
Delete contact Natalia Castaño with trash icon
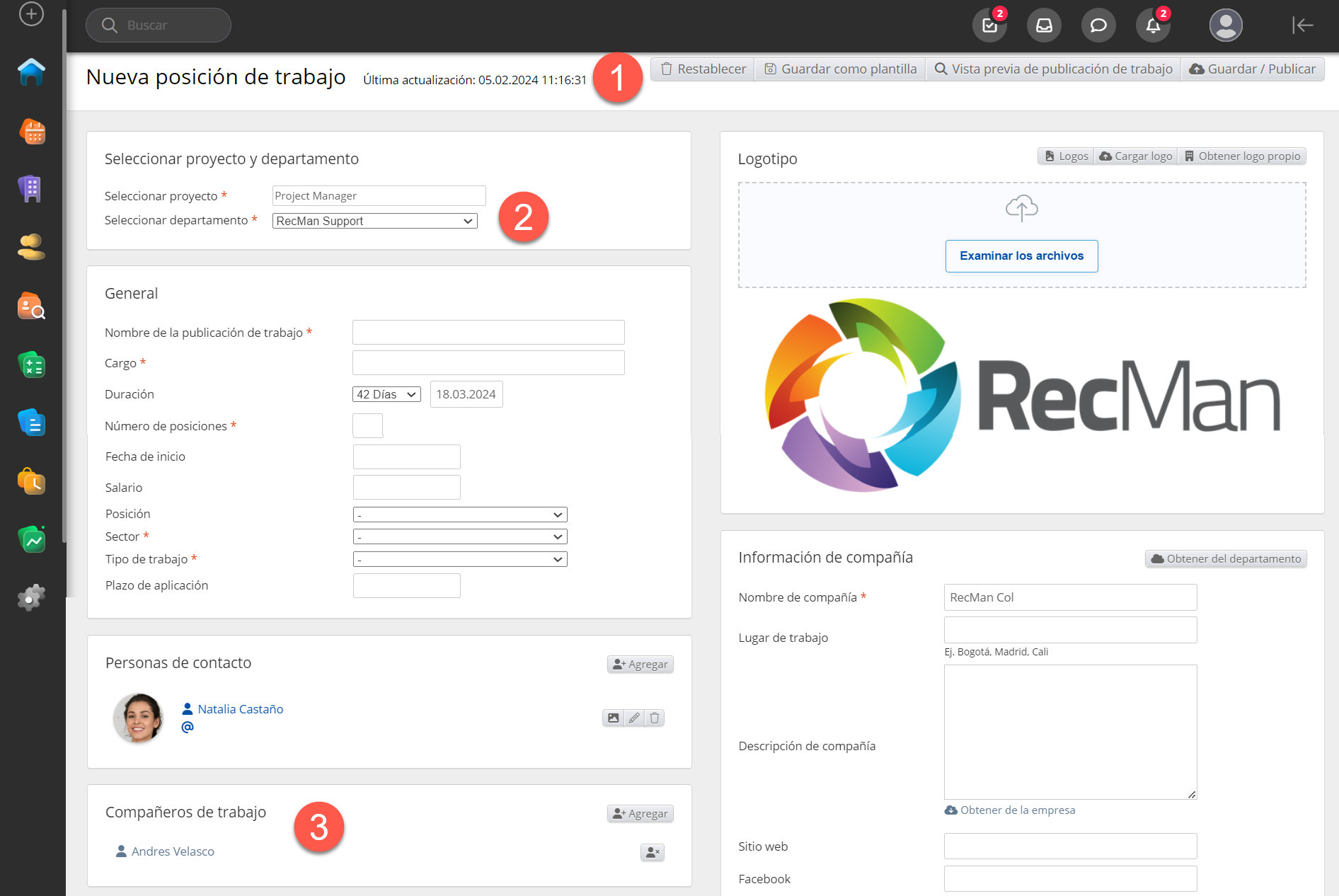point(655,718)
